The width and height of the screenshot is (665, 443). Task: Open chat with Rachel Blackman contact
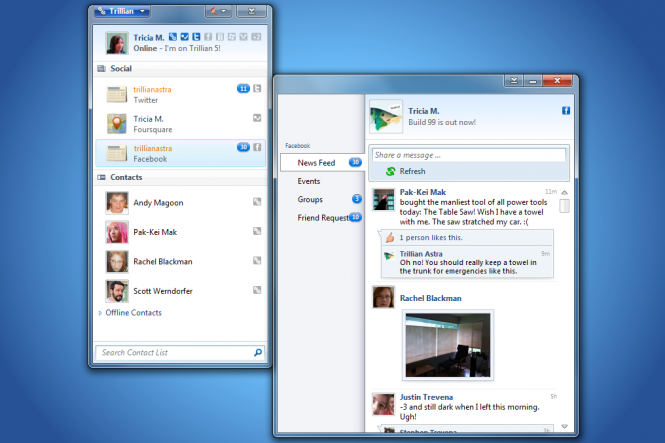[x=180, y=262]
